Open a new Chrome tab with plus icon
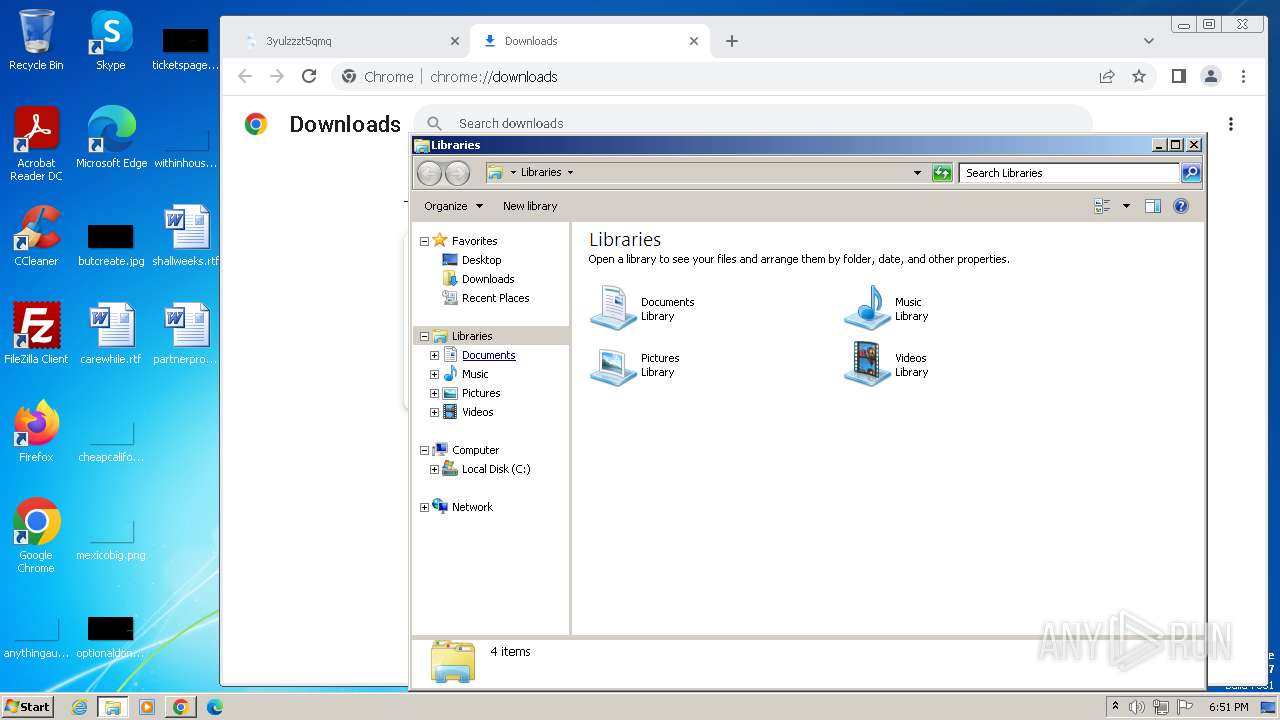1280x720 pixels. tap(732, 41)
